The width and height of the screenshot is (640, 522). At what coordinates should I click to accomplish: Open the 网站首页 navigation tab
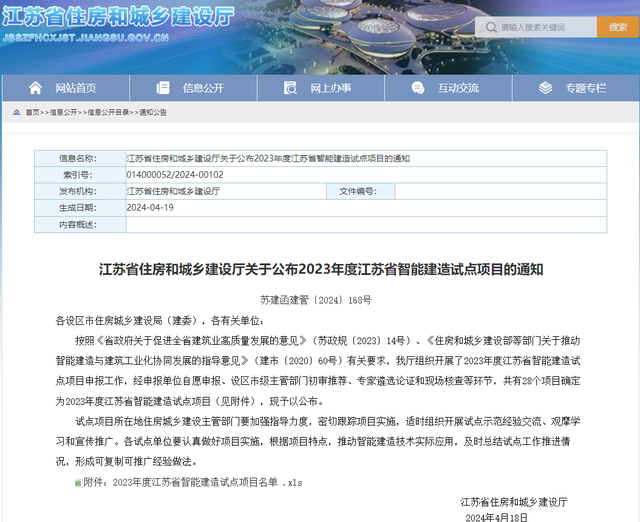[76, 88]
